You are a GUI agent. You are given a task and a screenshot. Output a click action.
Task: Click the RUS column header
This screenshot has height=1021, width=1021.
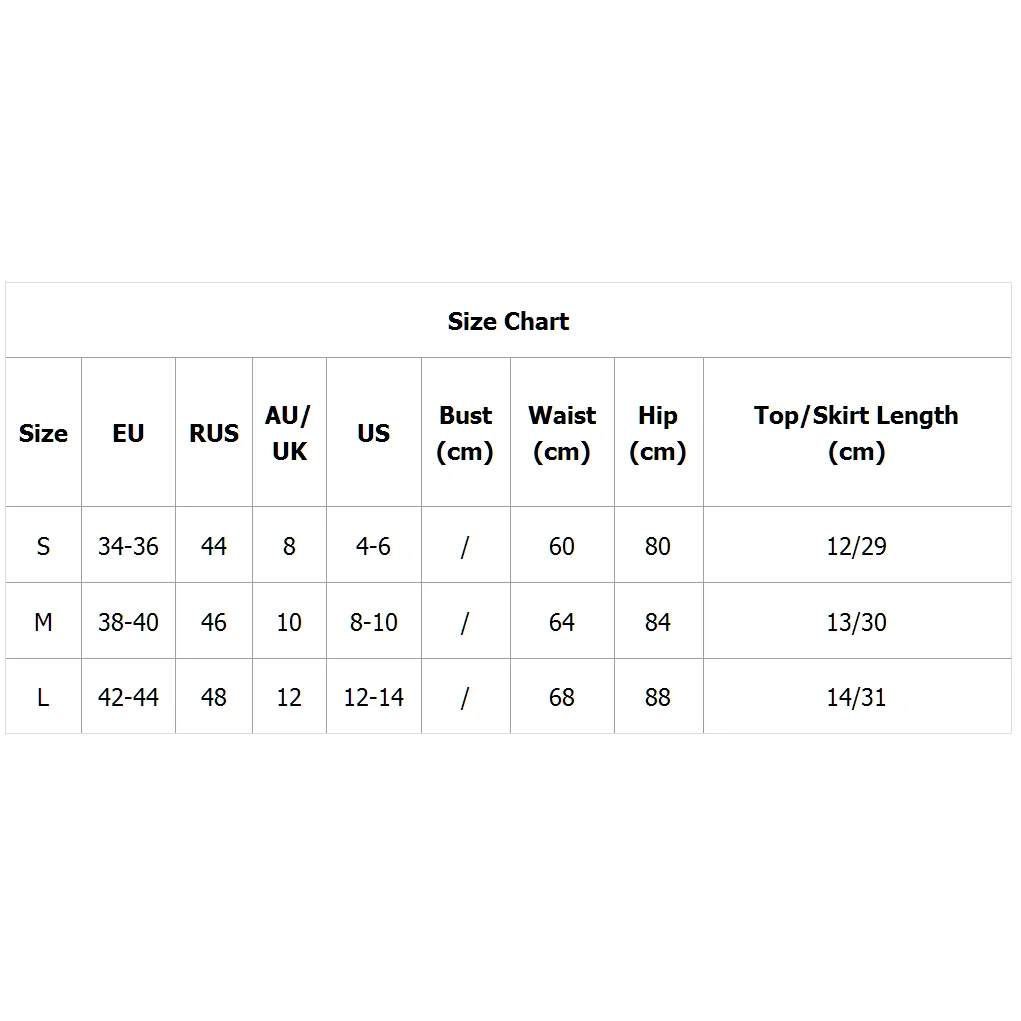point(214,433)
